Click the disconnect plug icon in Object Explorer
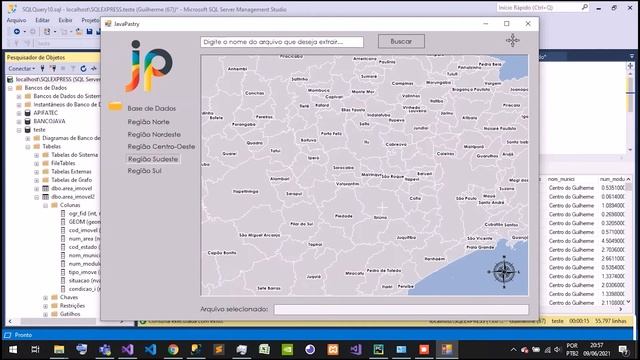This screenshot has width=640, height=360. (53, 68)
